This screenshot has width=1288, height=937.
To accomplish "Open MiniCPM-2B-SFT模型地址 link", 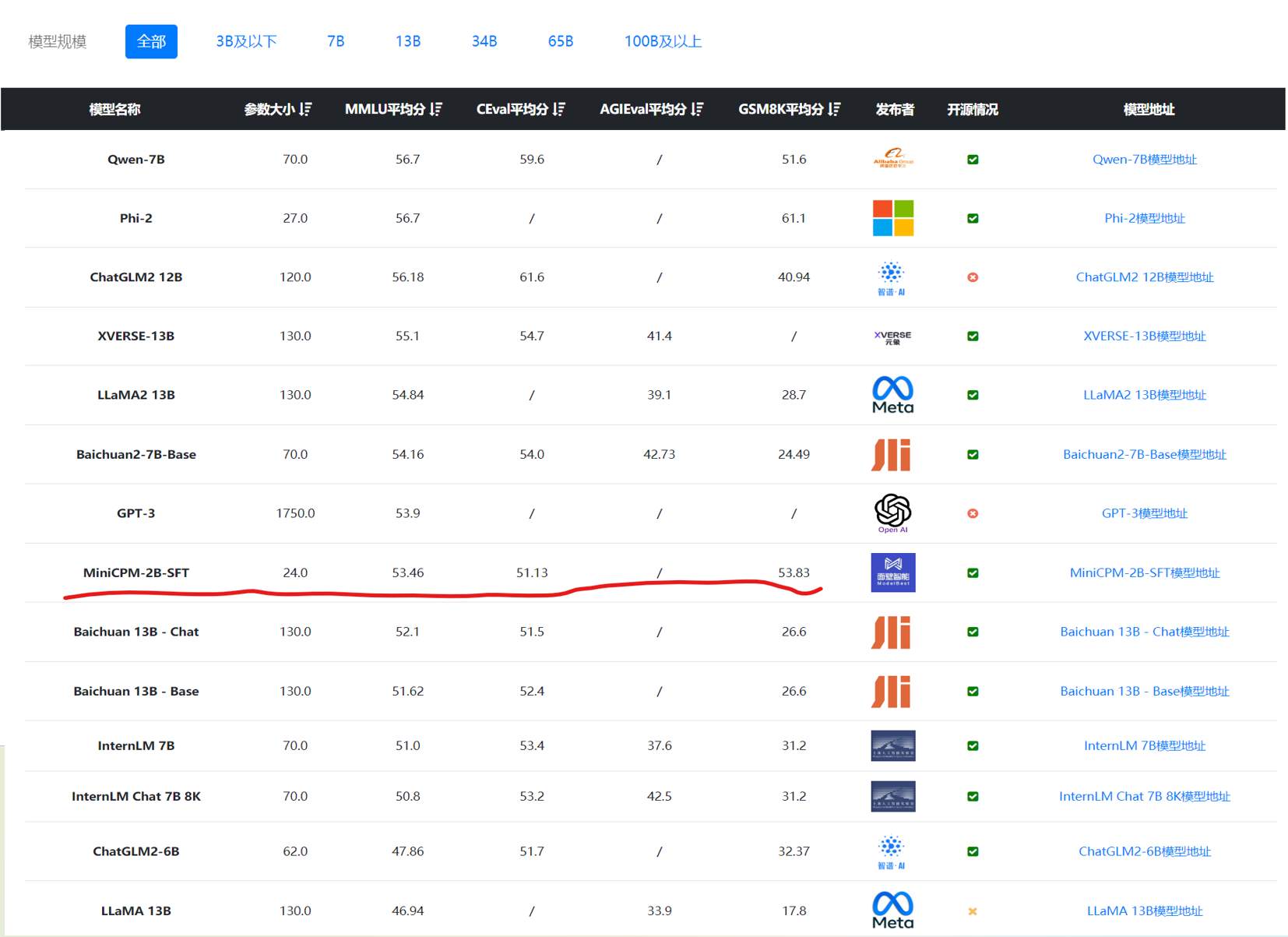I will (x=1144, y=572).
